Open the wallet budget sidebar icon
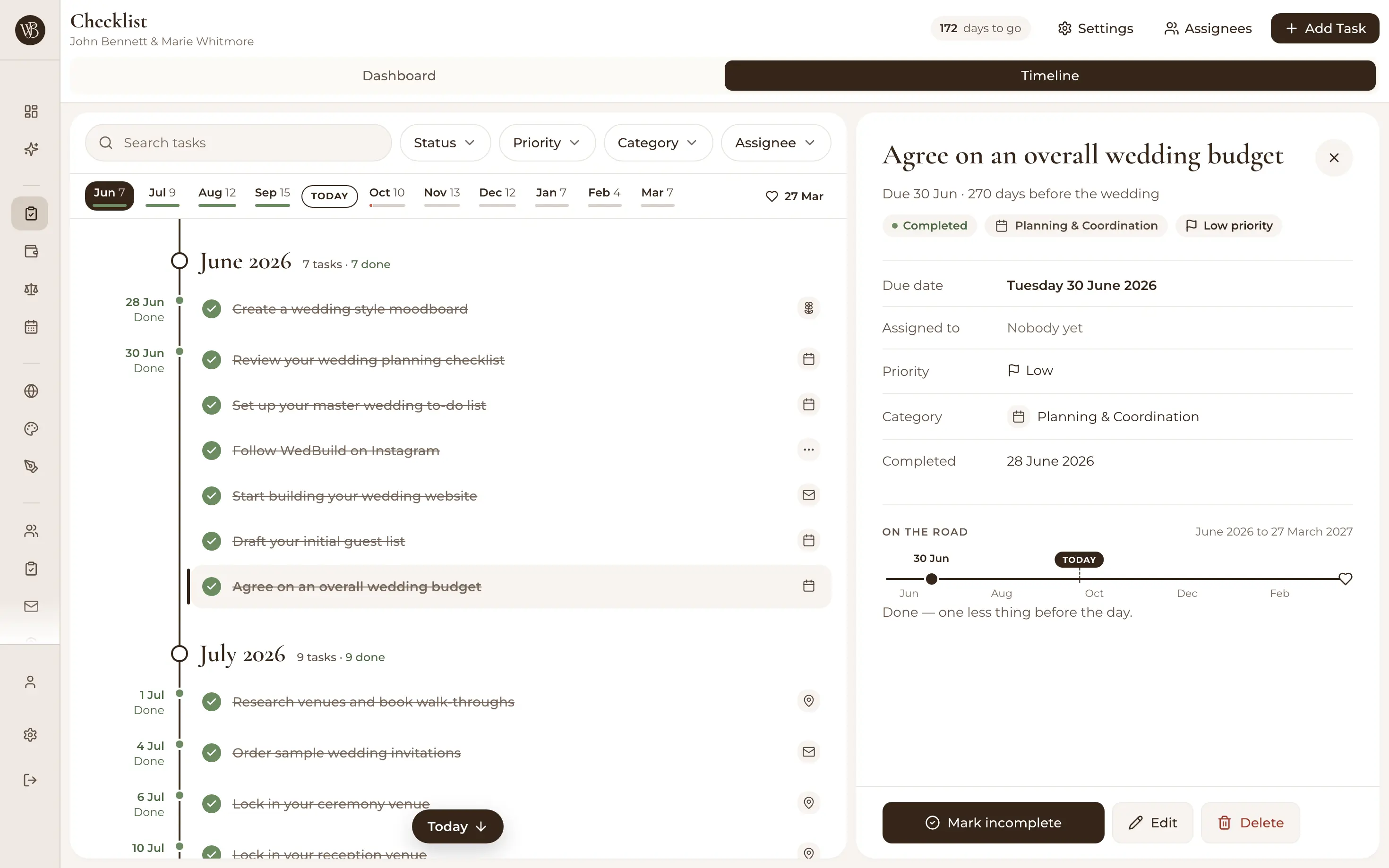1389x868 pixels. (31, 251)
